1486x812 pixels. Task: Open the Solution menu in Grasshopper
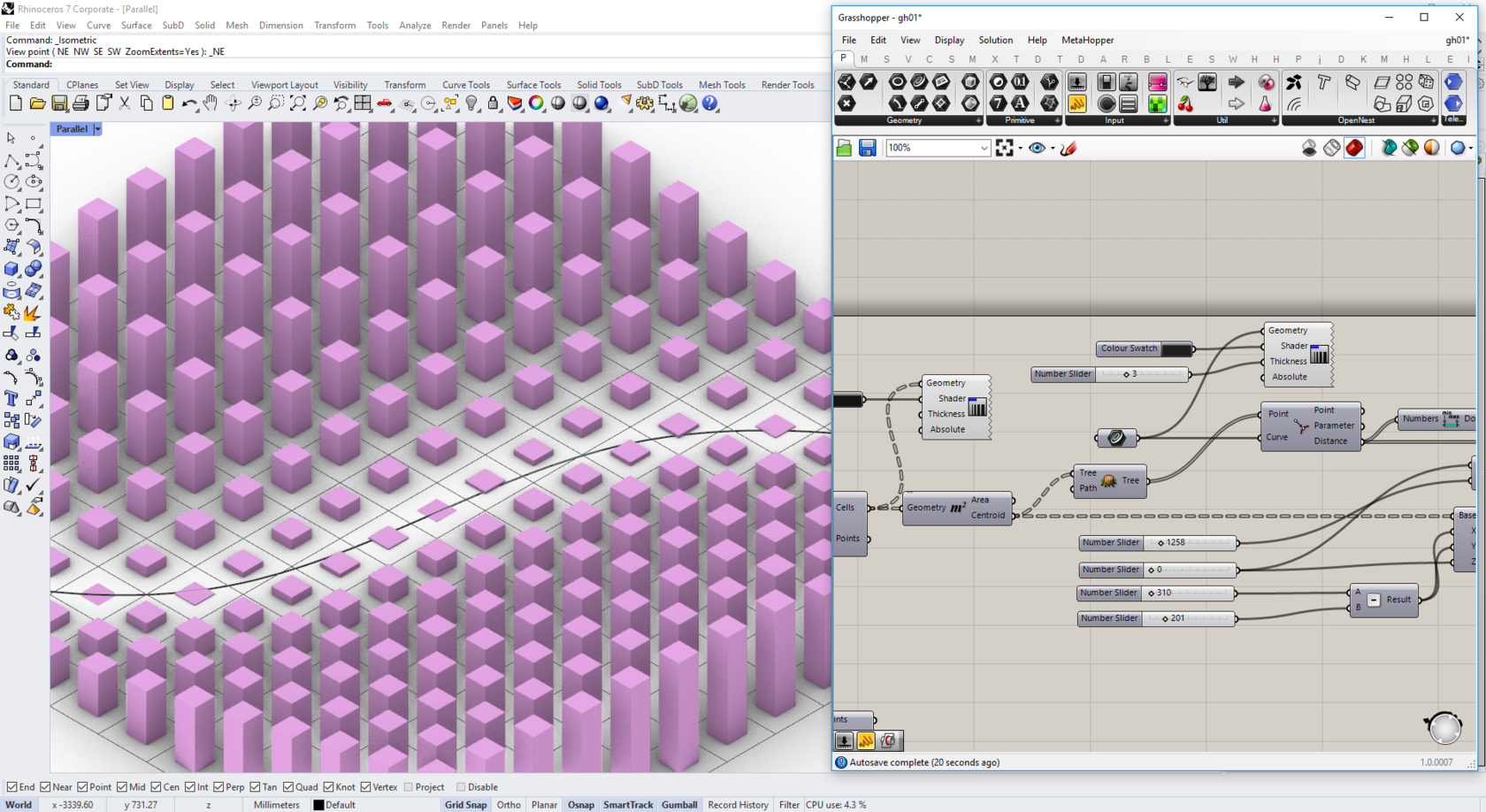click(995, 40)
